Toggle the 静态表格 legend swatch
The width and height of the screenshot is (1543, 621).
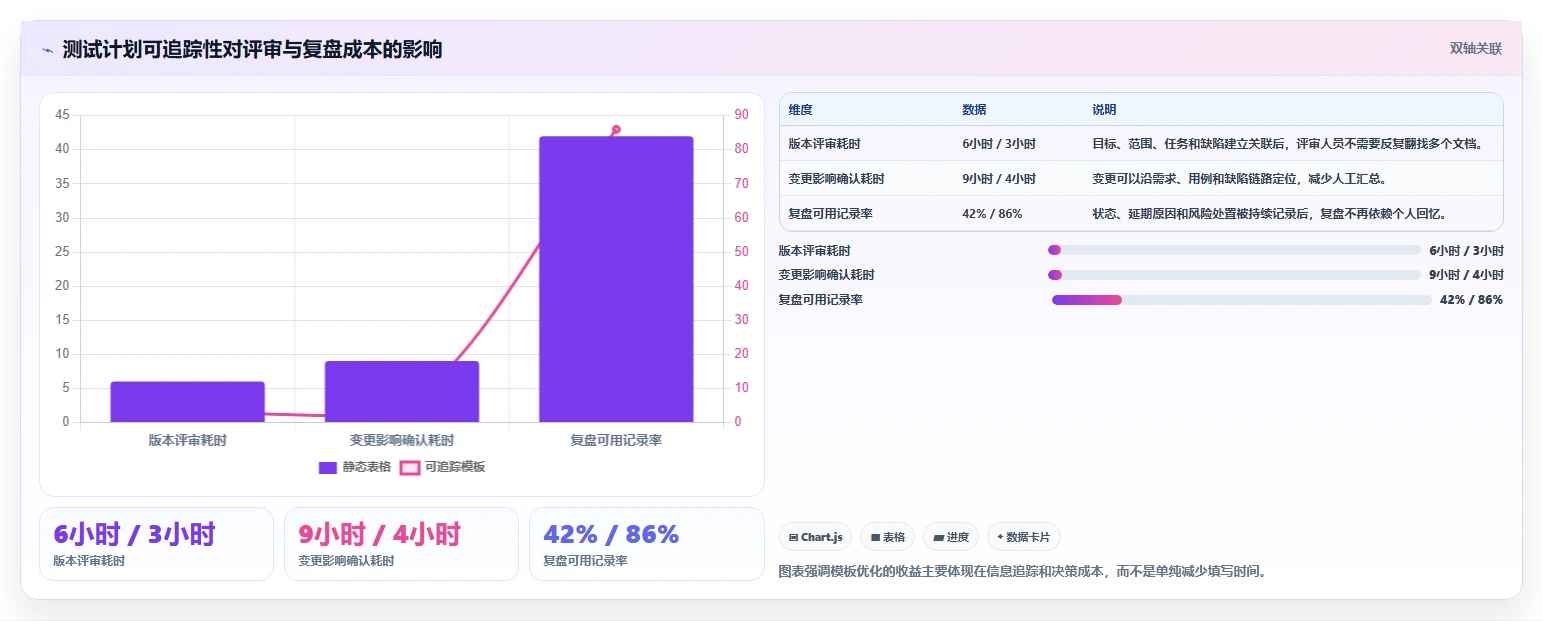click(x=328, y=467)
